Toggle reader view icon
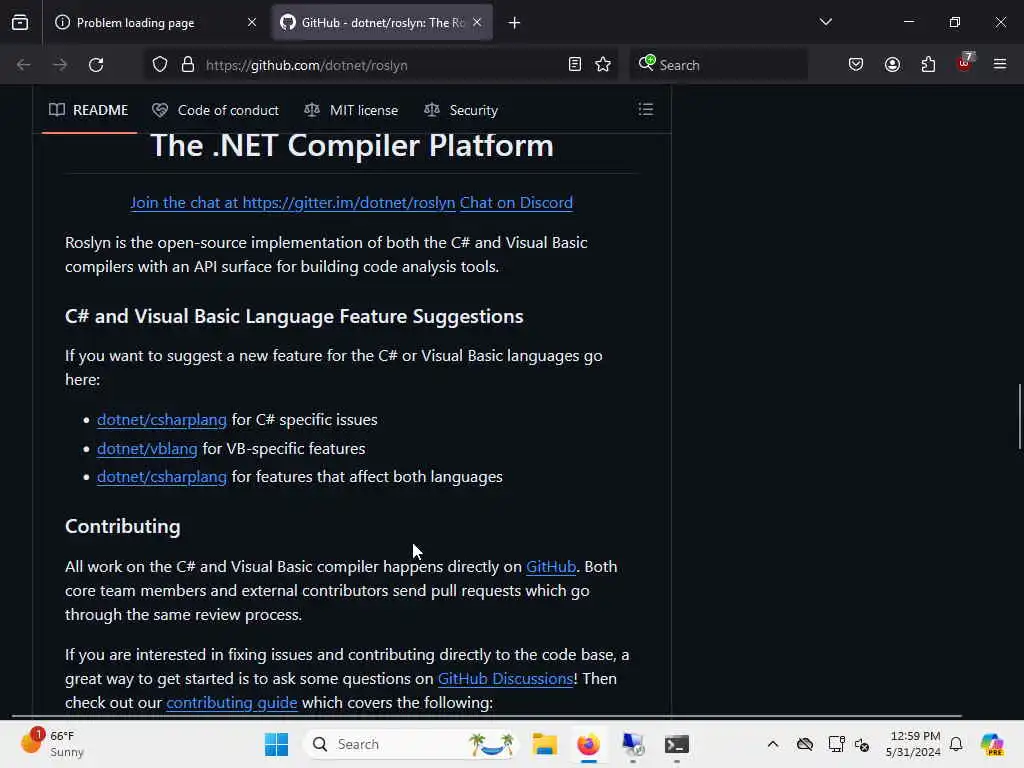The image size is (1024, 768). [575, 65]
